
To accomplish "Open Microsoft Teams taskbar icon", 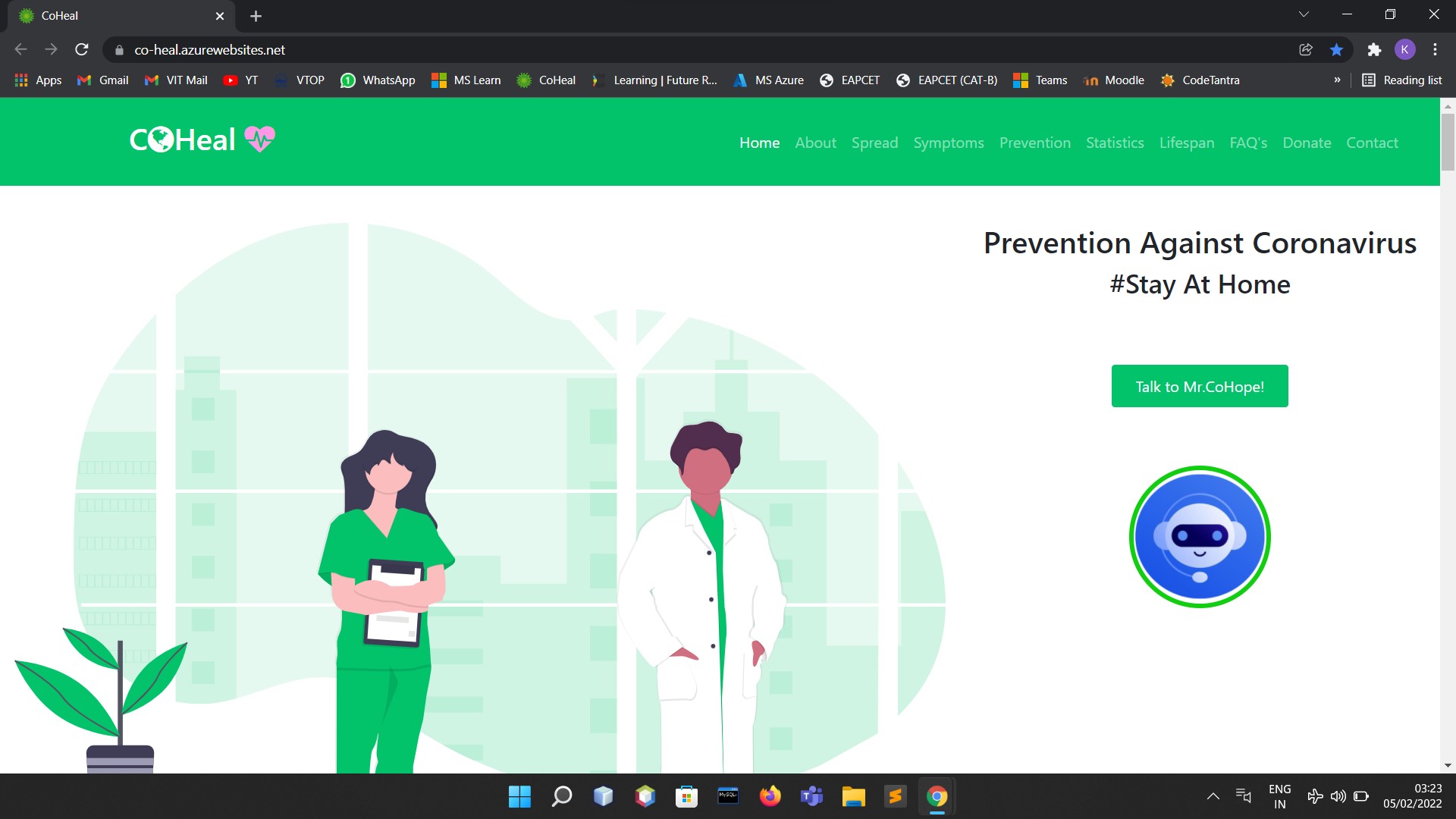I will [x=811, y=796].
